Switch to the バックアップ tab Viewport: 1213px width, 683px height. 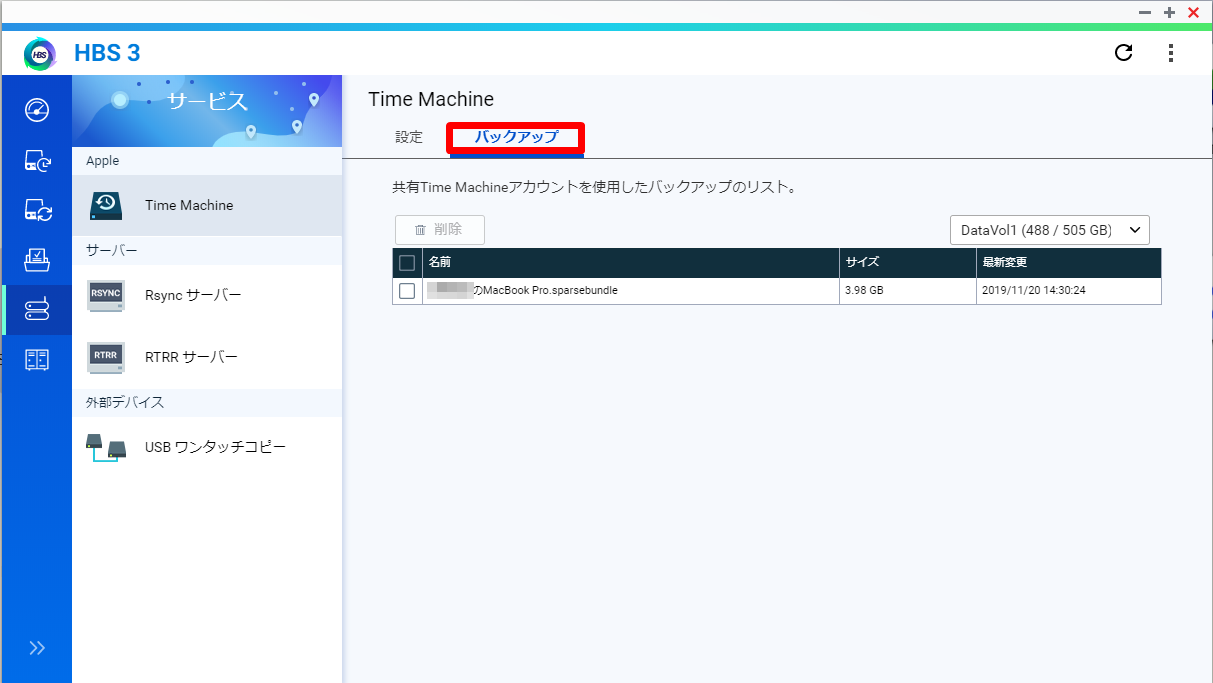click(516, 138)
